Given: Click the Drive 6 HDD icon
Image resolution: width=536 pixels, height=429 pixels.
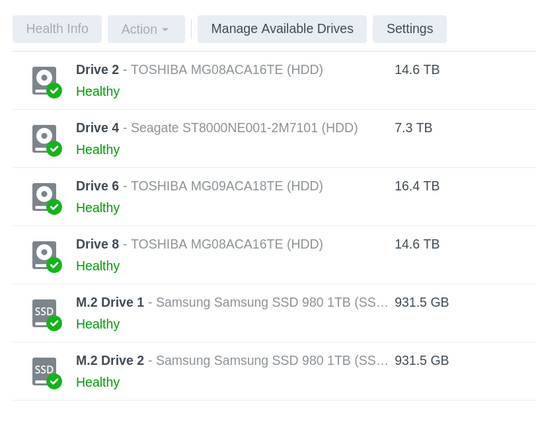Looking at the screenshot, I should (x=44, y=197).
